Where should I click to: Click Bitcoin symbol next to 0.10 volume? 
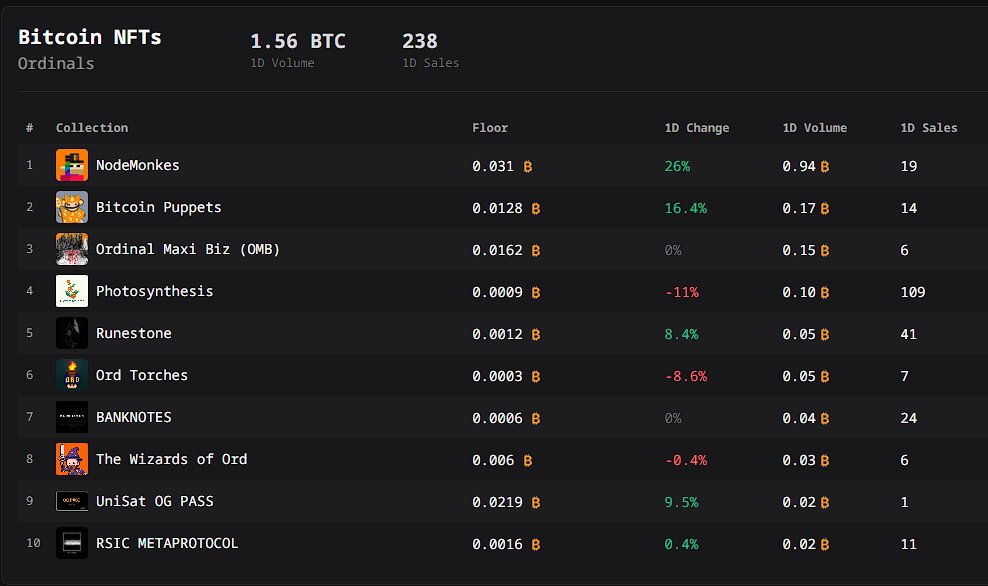(x=825, y=292)
